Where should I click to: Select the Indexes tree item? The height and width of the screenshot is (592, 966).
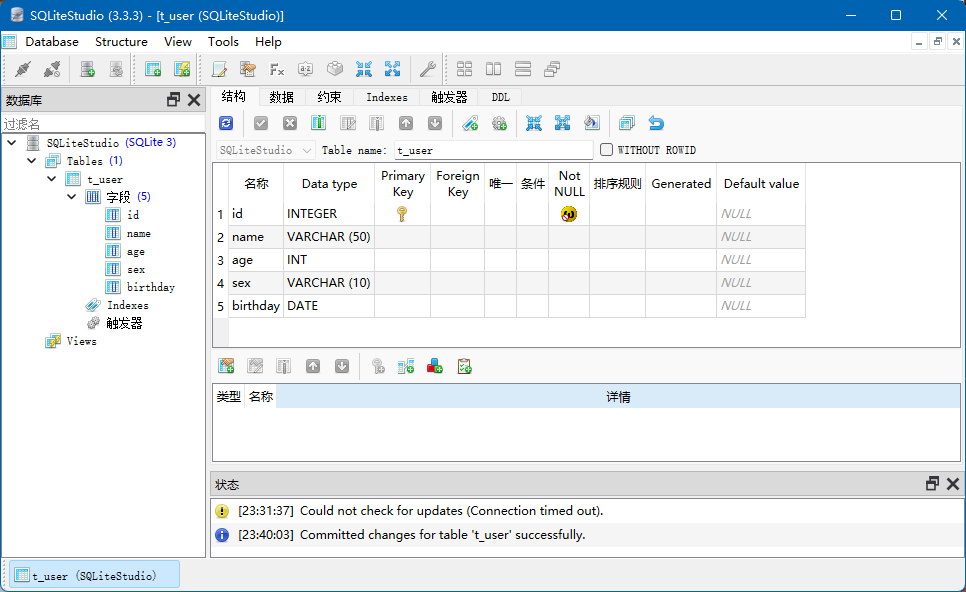point(128,305)
